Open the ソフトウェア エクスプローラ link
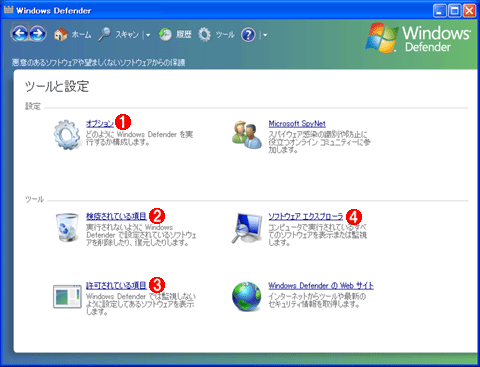The image size is (480, 367). (x=306, y=217)
